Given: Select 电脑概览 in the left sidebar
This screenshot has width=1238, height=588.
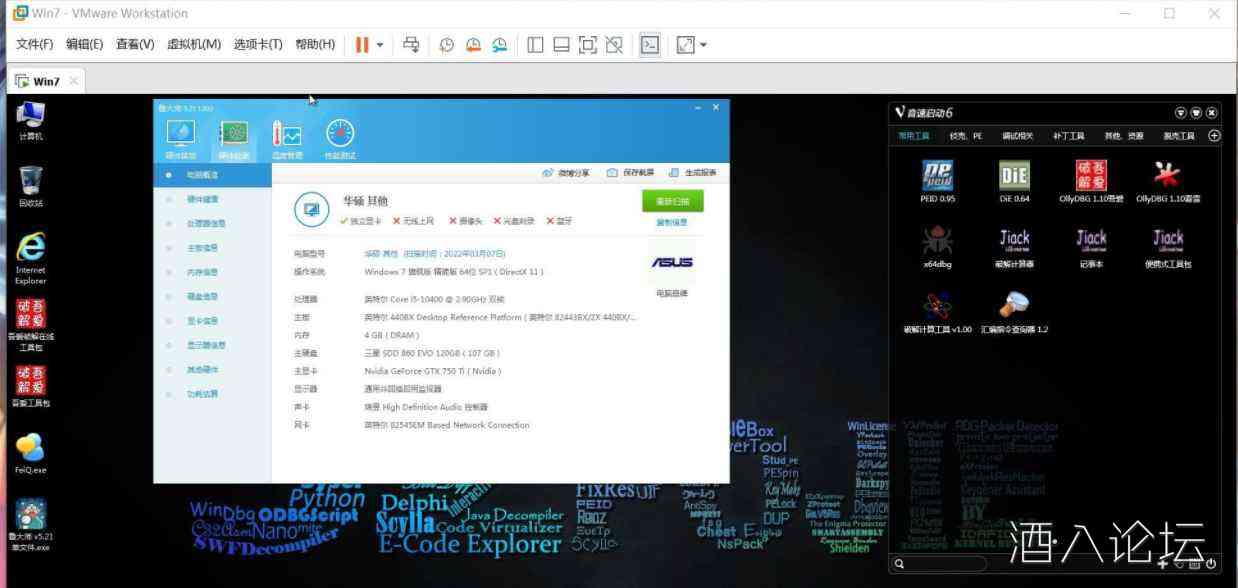Looking at the screenshot, I should pyautogui.click(x=212, y=175).
